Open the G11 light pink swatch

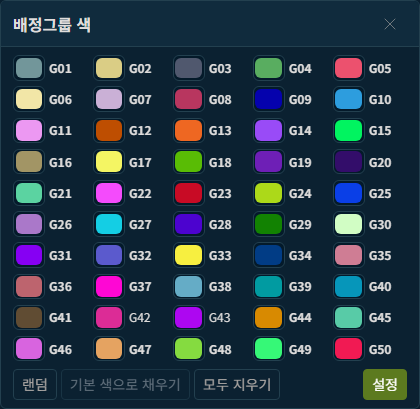coord(29,130)
